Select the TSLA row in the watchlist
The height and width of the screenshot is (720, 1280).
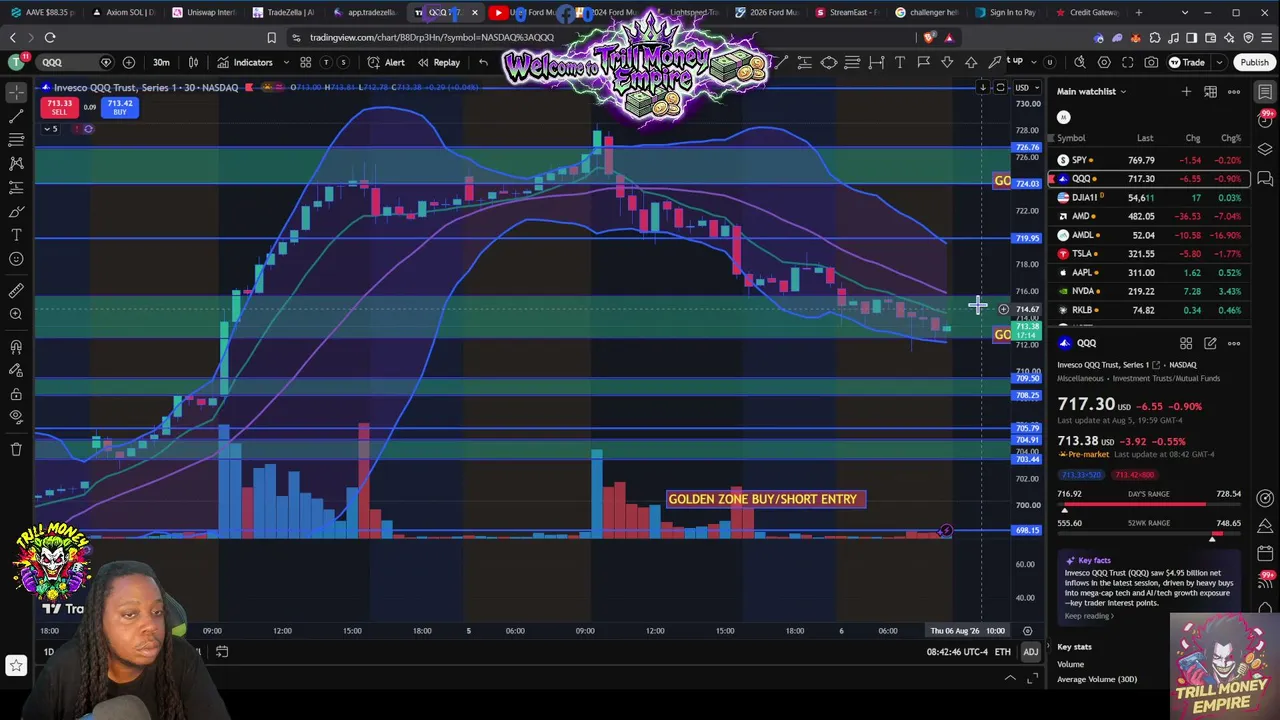point(1149,254)
